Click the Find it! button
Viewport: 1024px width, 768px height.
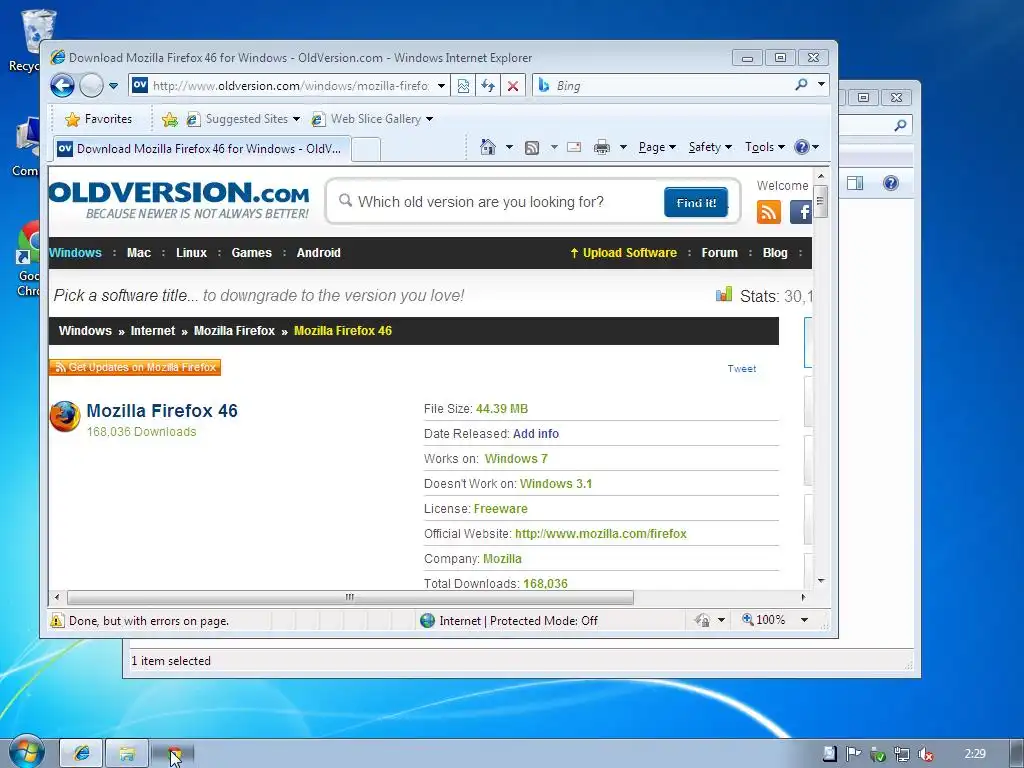(x=696, y=202)
